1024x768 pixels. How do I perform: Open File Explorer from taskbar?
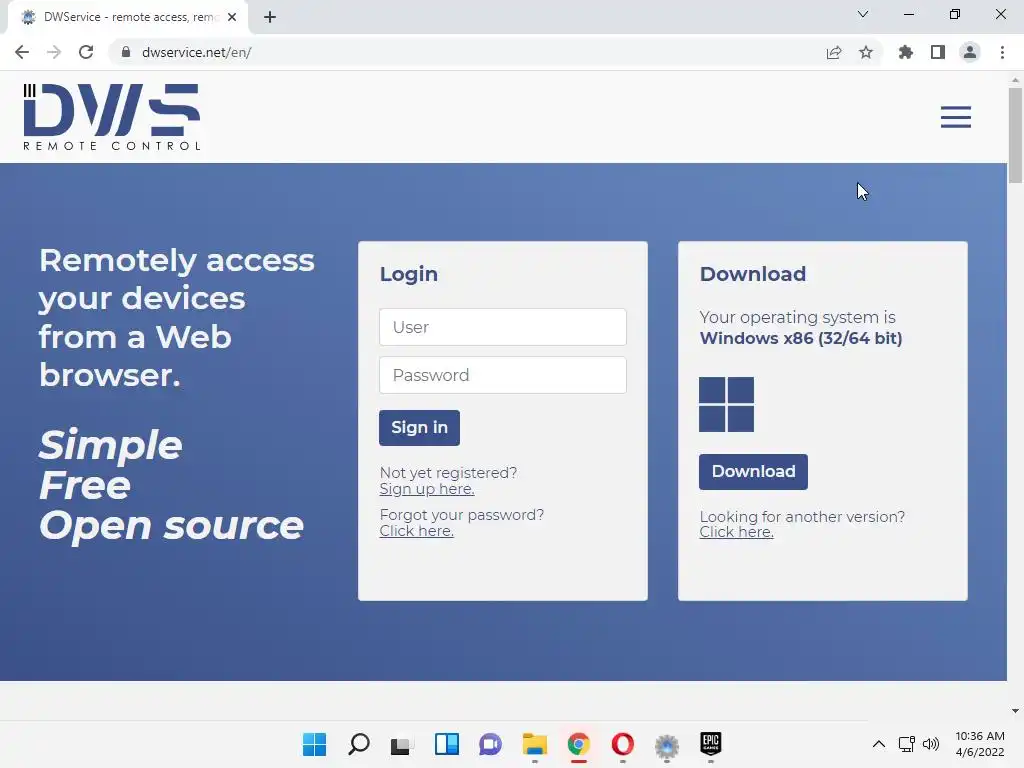(535, 744)
